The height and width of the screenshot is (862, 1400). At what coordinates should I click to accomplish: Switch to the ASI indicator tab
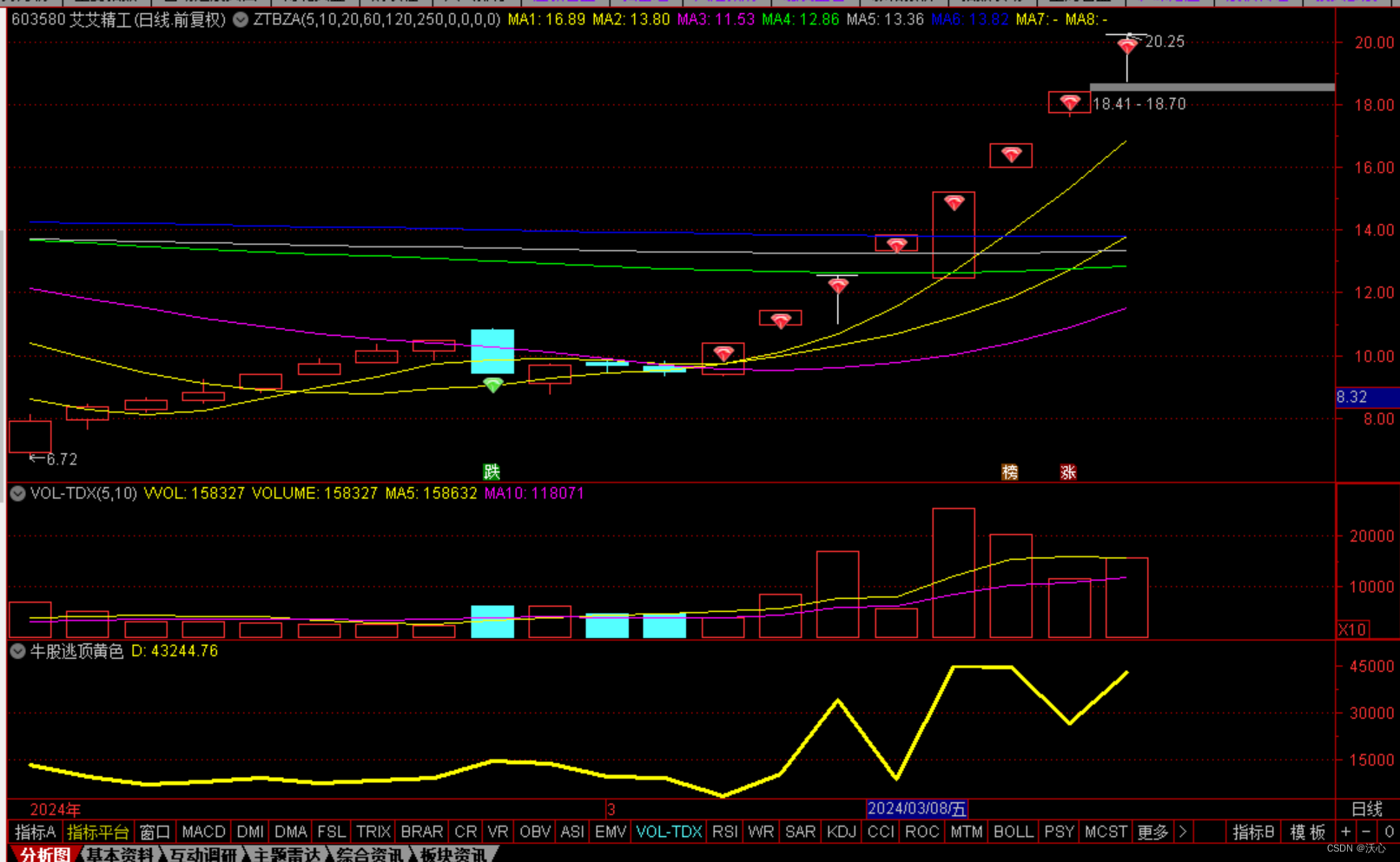coord(572,832)
